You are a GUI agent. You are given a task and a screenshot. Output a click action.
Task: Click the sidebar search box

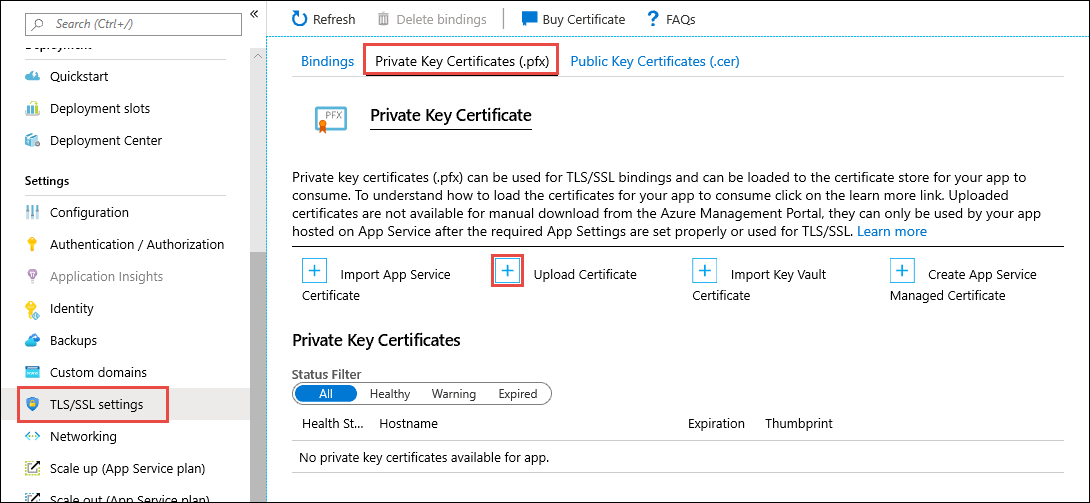(133, 23)
